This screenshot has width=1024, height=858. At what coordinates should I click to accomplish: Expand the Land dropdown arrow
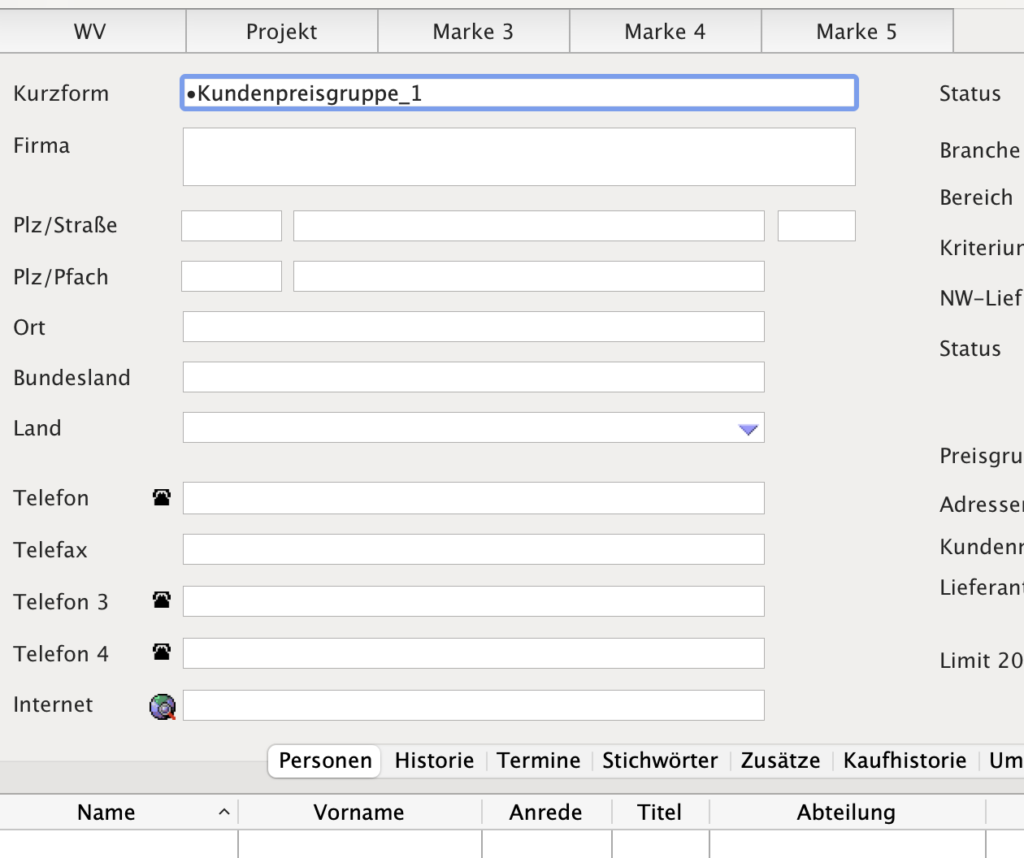click(x=749, y=429)
